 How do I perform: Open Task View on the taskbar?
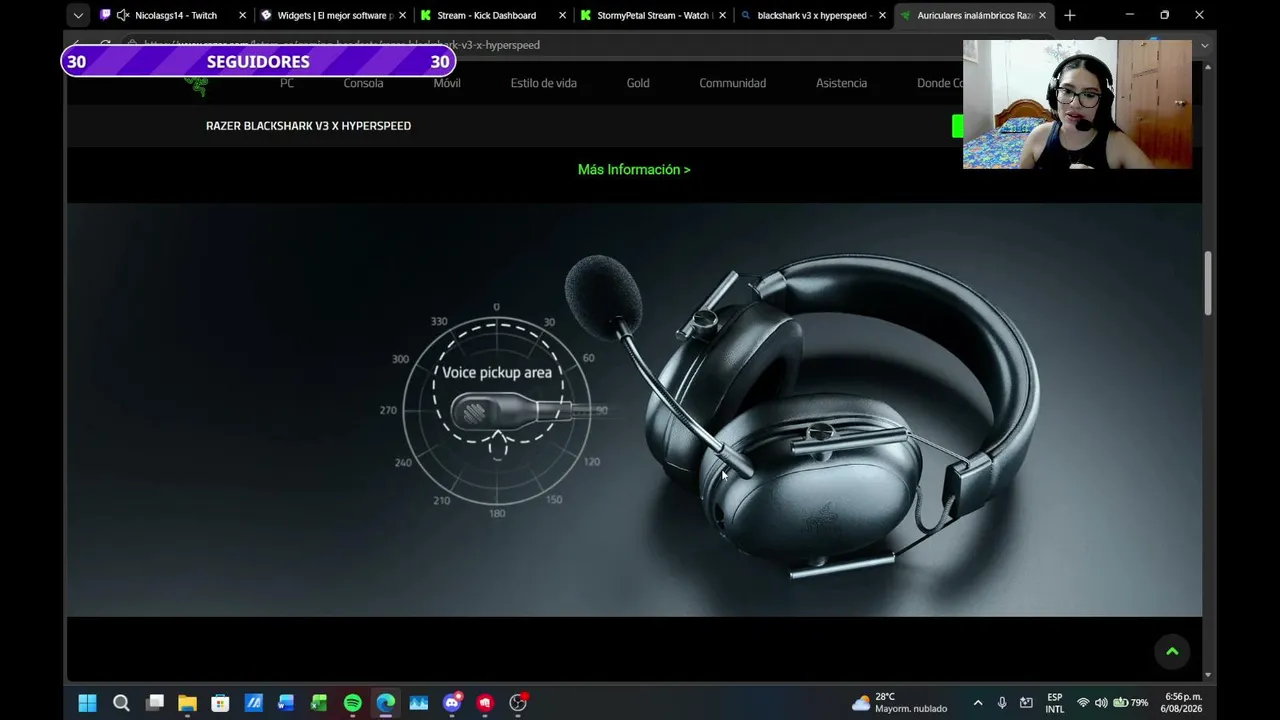[154, 703]
